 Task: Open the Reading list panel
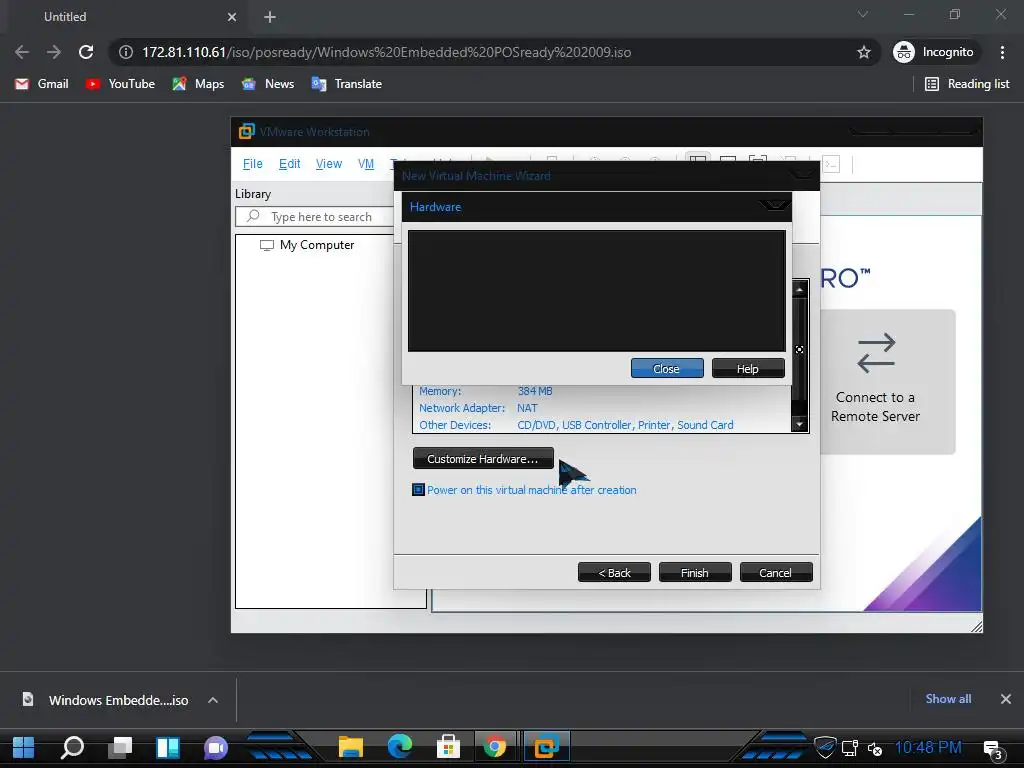pyautogui.click(x=967, y=84)
